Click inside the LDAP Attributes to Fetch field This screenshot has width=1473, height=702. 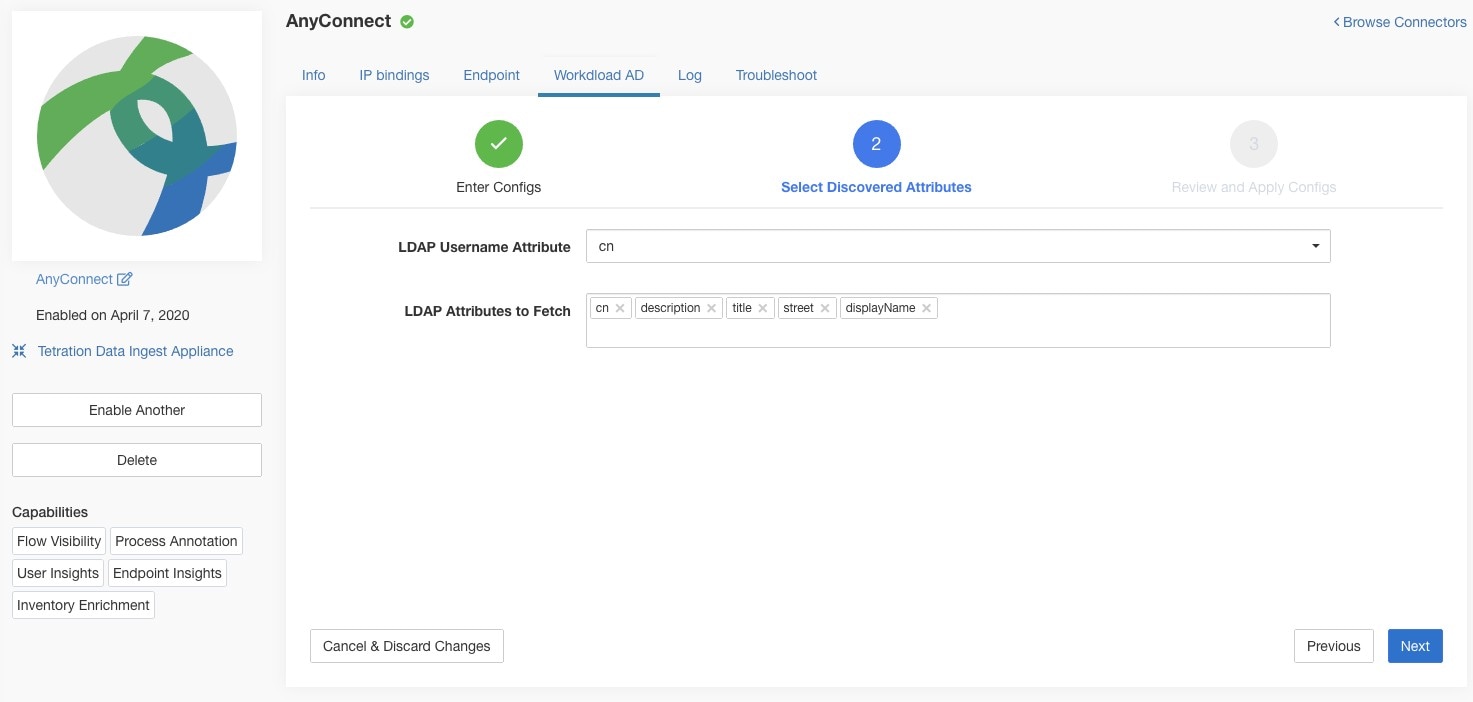pos(958,321)
